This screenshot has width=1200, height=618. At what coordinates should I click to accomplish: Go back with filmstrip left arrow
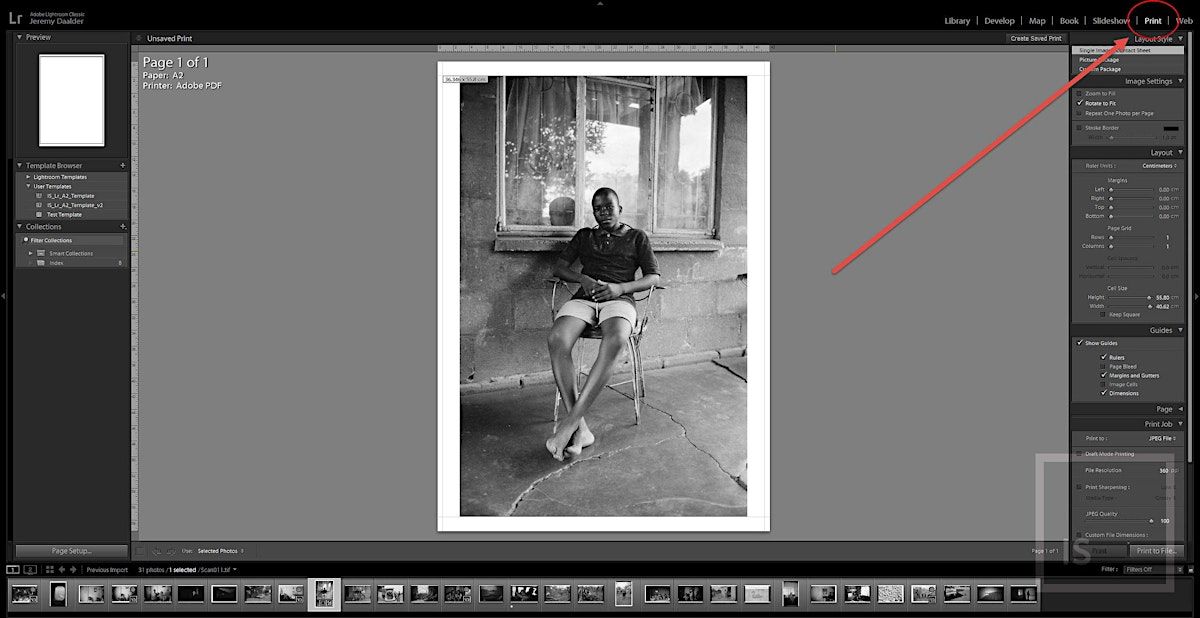pyautogui.click(x=61, y=570)
